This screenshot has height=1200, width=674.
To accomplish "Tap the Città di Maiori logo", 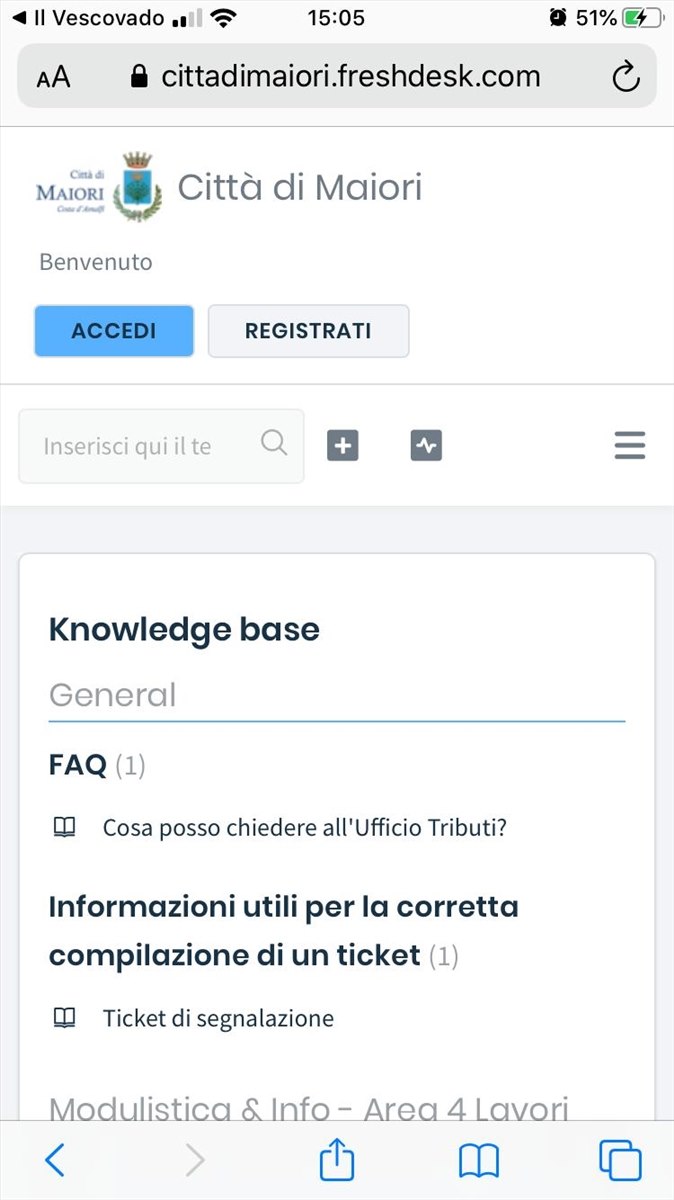I will [99, 187].
